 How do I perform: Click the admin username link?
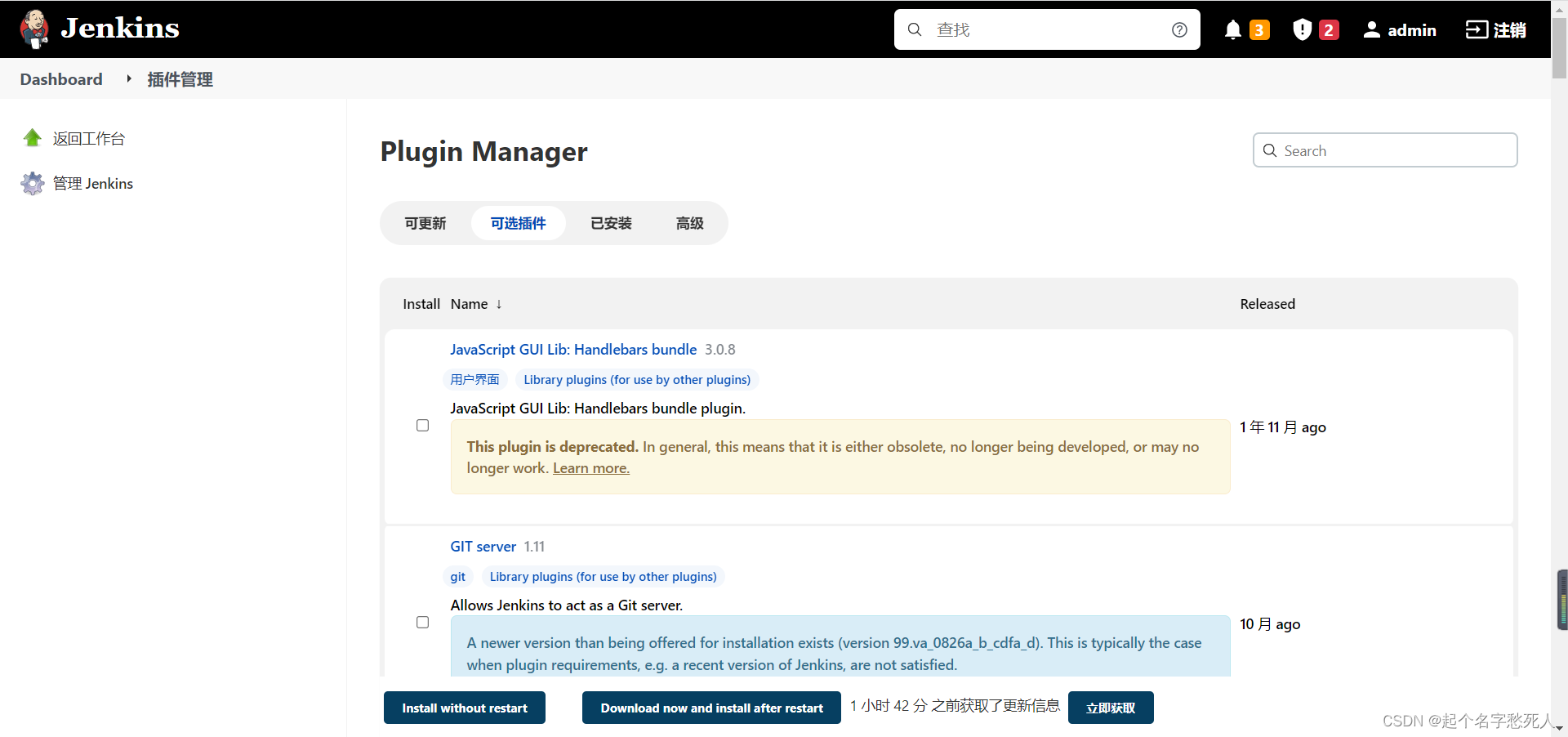point(1412,30)
